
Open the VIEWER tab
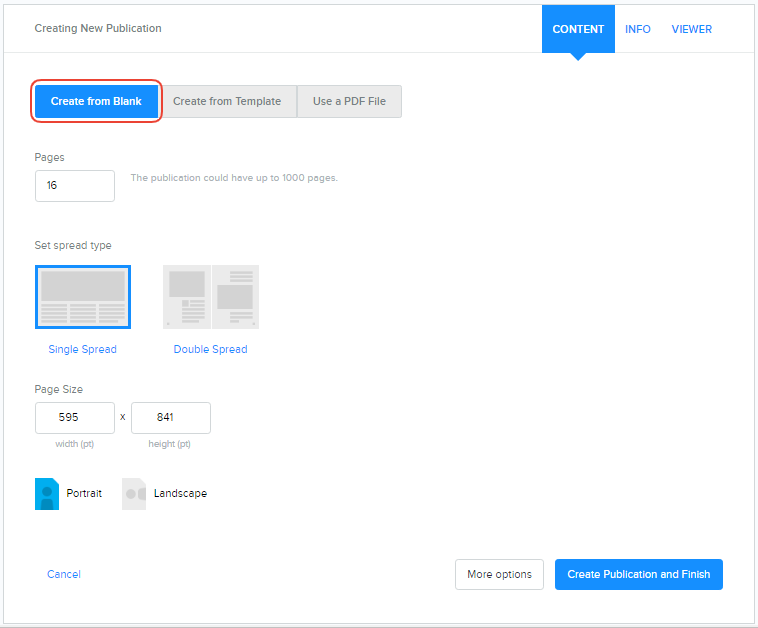[x=692, y=29]
